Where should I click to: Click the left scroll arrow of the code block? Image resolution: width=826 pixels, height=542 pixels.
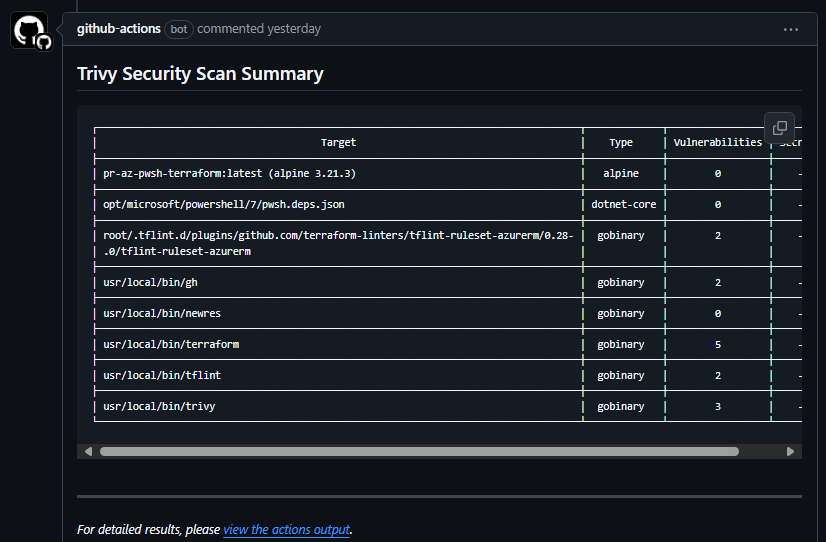click(x=88, y=451)
